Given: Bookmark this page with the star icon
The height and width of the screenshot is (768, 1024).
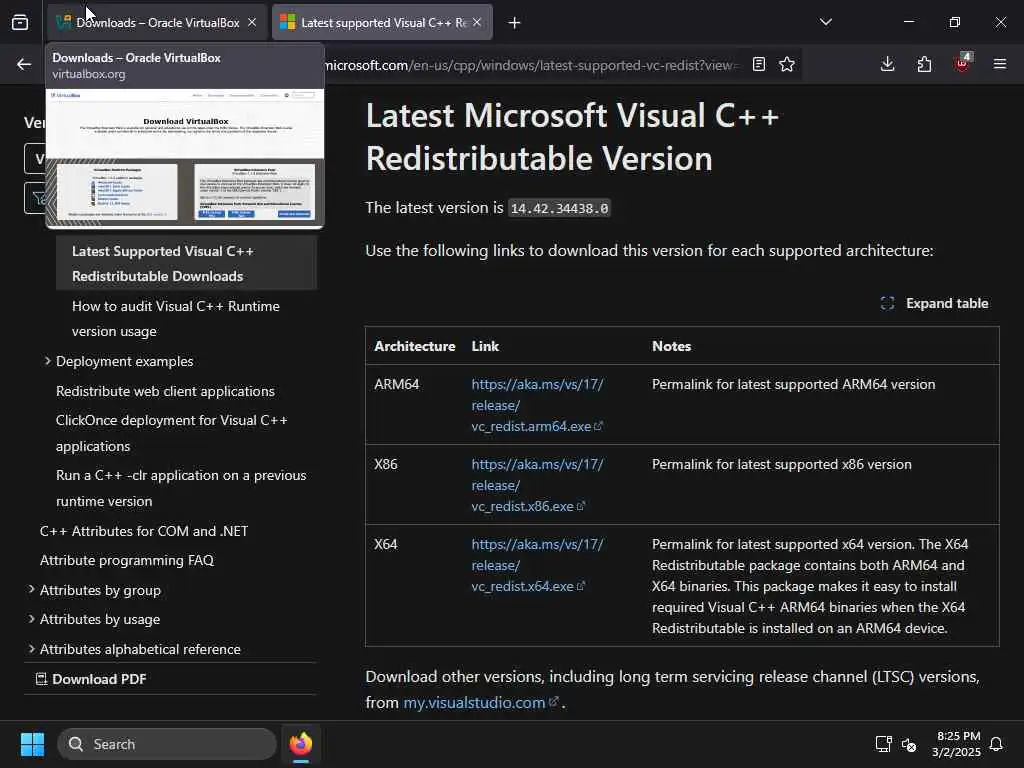Looking at the screenshot, I should [787, 64].
